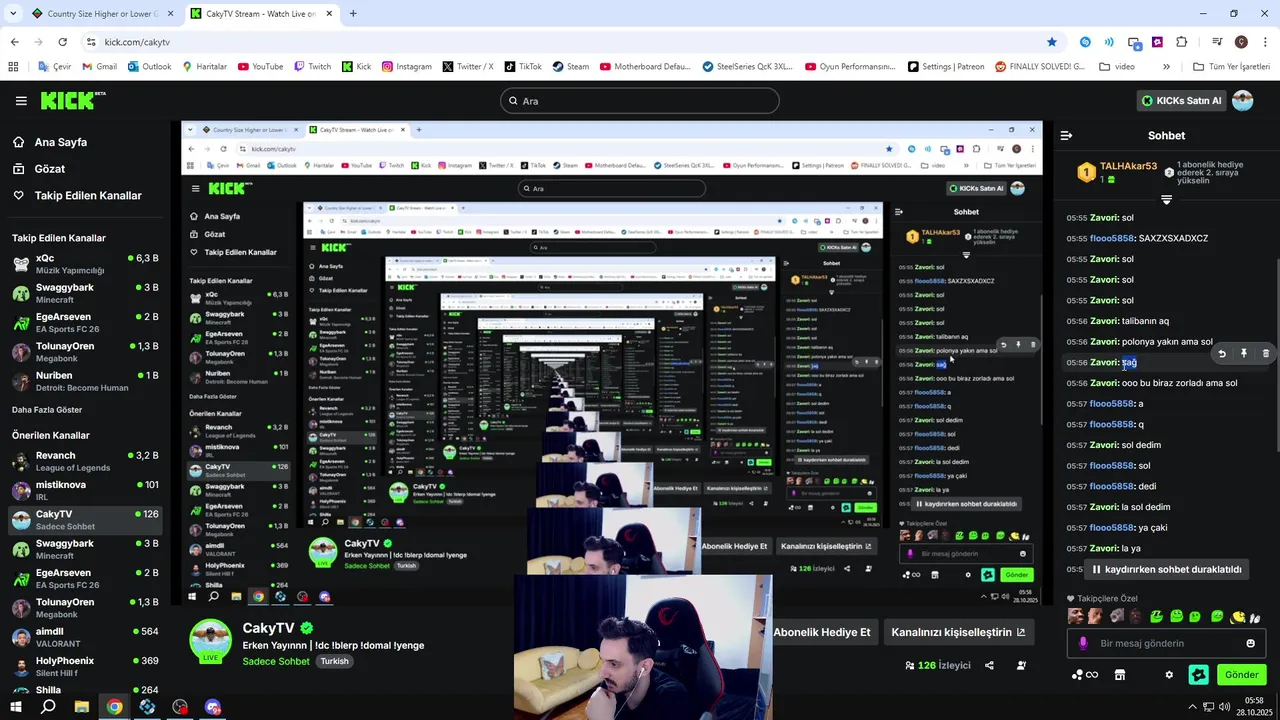Open the emoji picker smiley icon

[1250, 643]
